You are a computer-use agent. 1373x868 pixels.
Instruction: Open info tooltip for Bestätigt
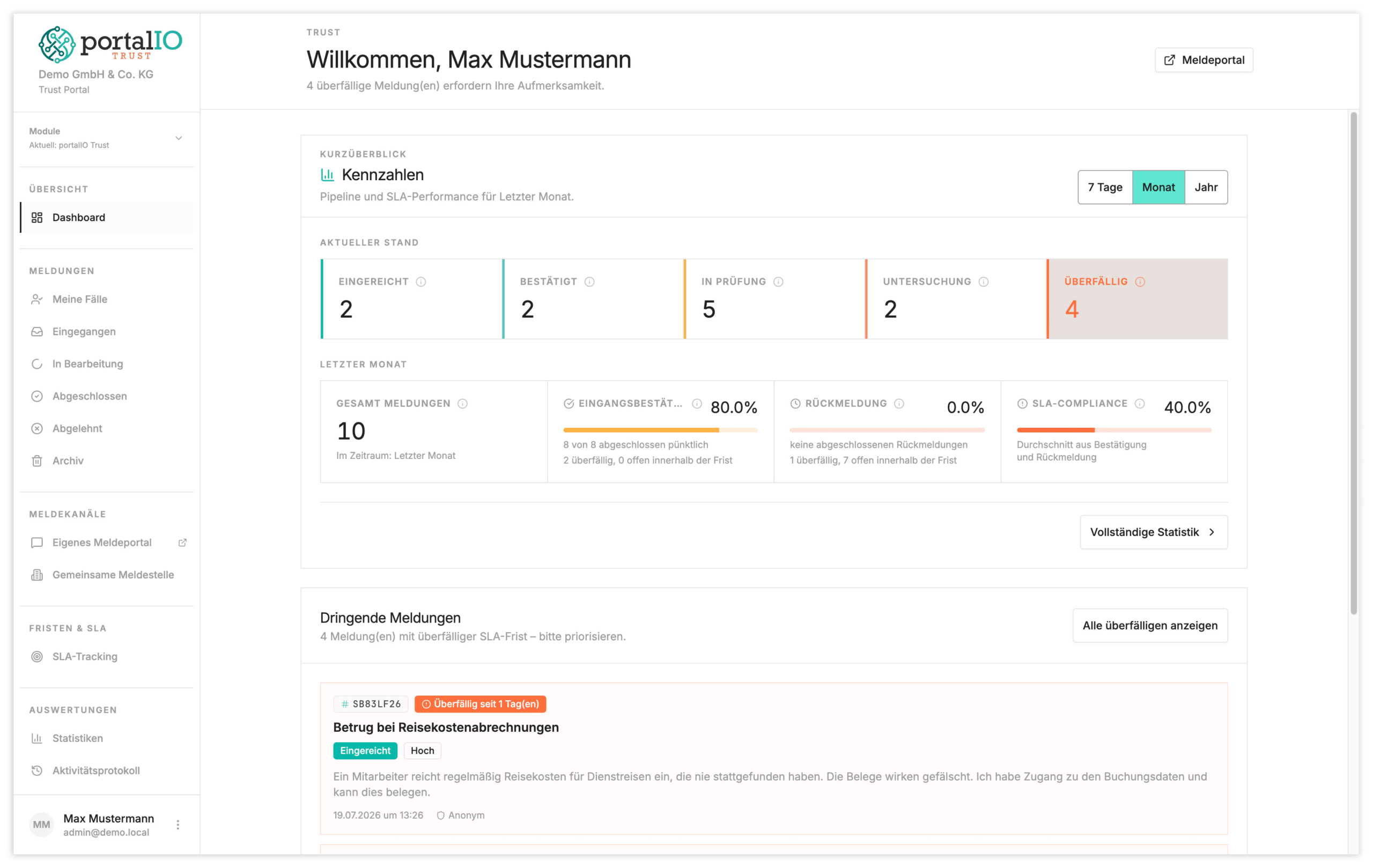point(589,281)
